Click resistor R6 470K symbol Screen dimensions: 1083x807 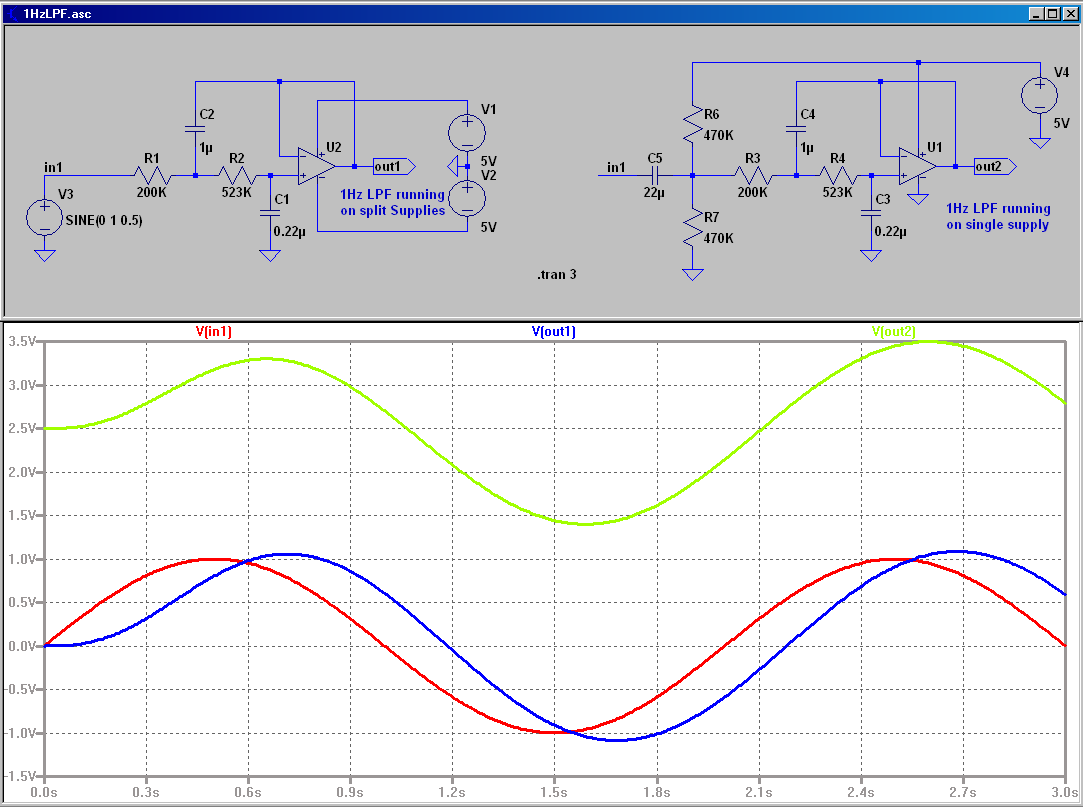coord(693,125)
